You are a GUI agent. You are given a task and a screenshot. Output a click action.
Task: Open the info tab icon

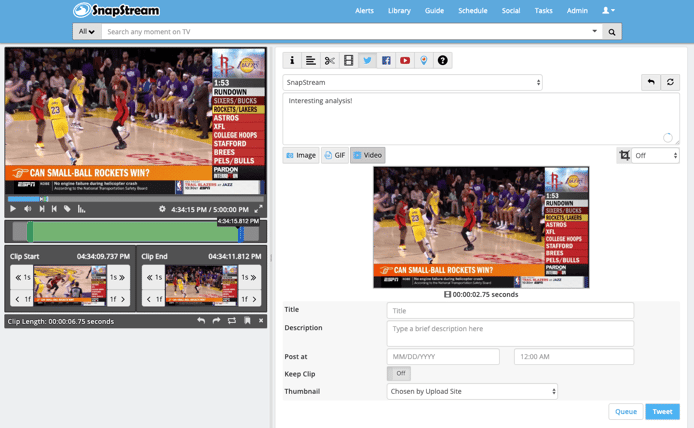point(292,61)
